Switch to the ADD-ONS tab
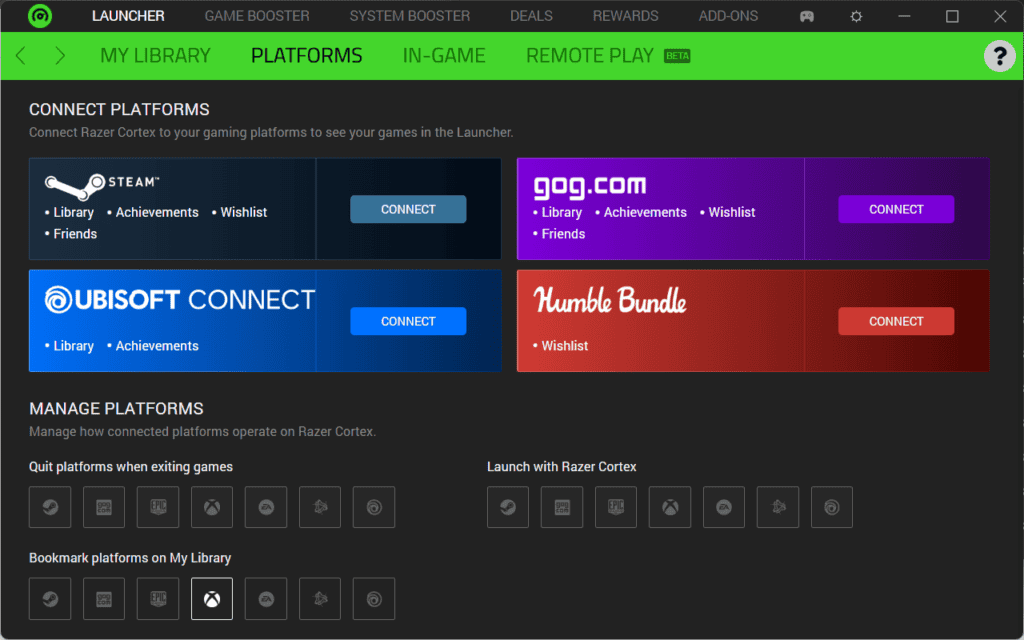Viewport: 1024px width, 640px height. point(728,16)
